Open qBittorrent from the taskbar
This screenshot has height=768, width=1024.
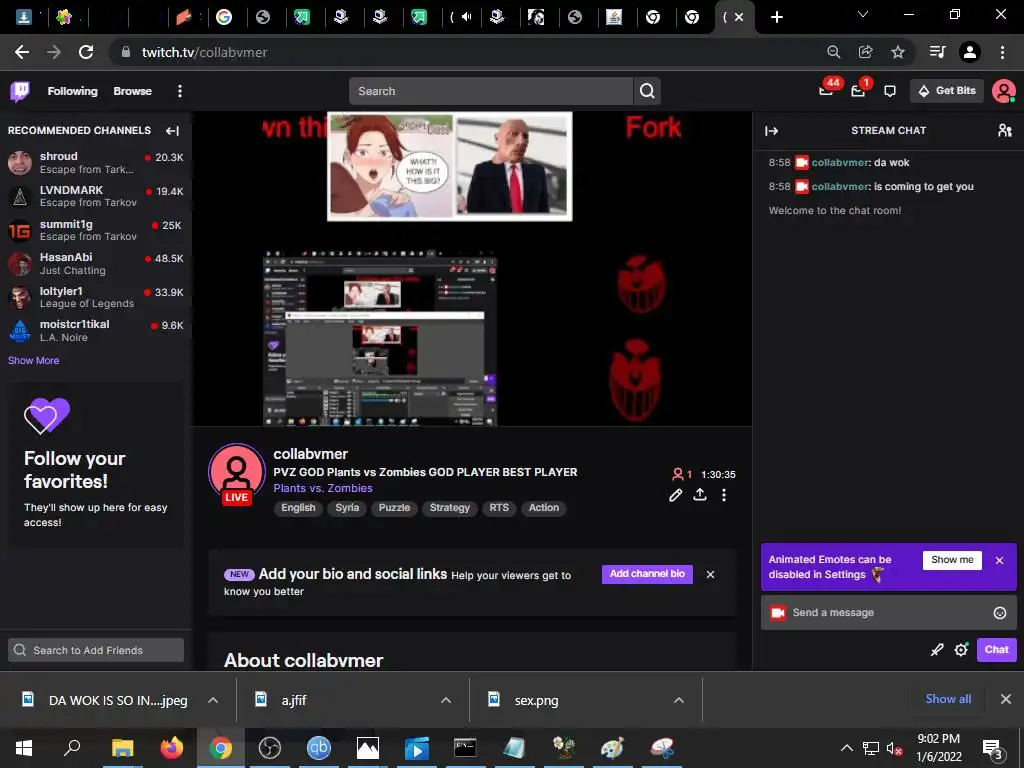319,748
